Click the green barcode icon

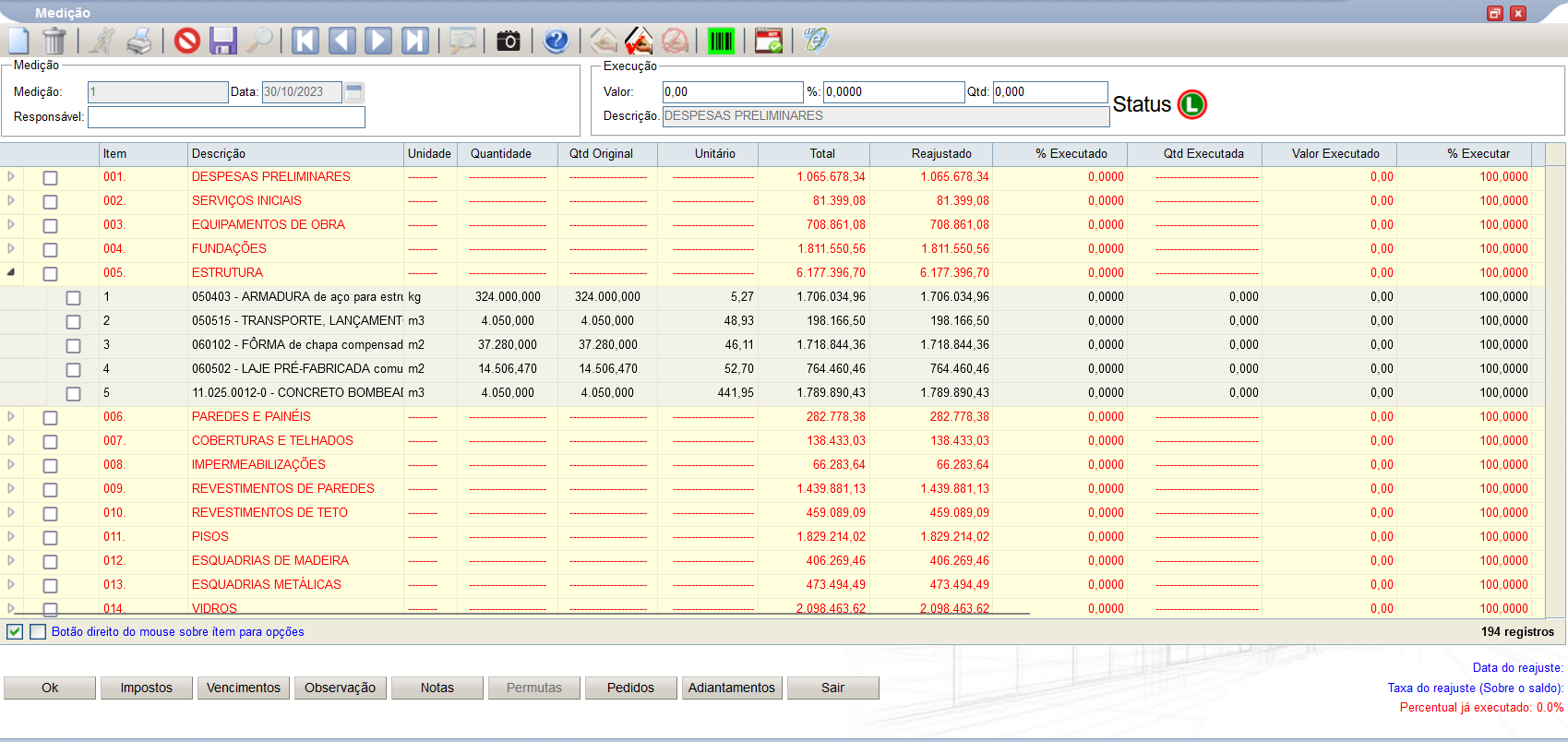coord(721,41)
